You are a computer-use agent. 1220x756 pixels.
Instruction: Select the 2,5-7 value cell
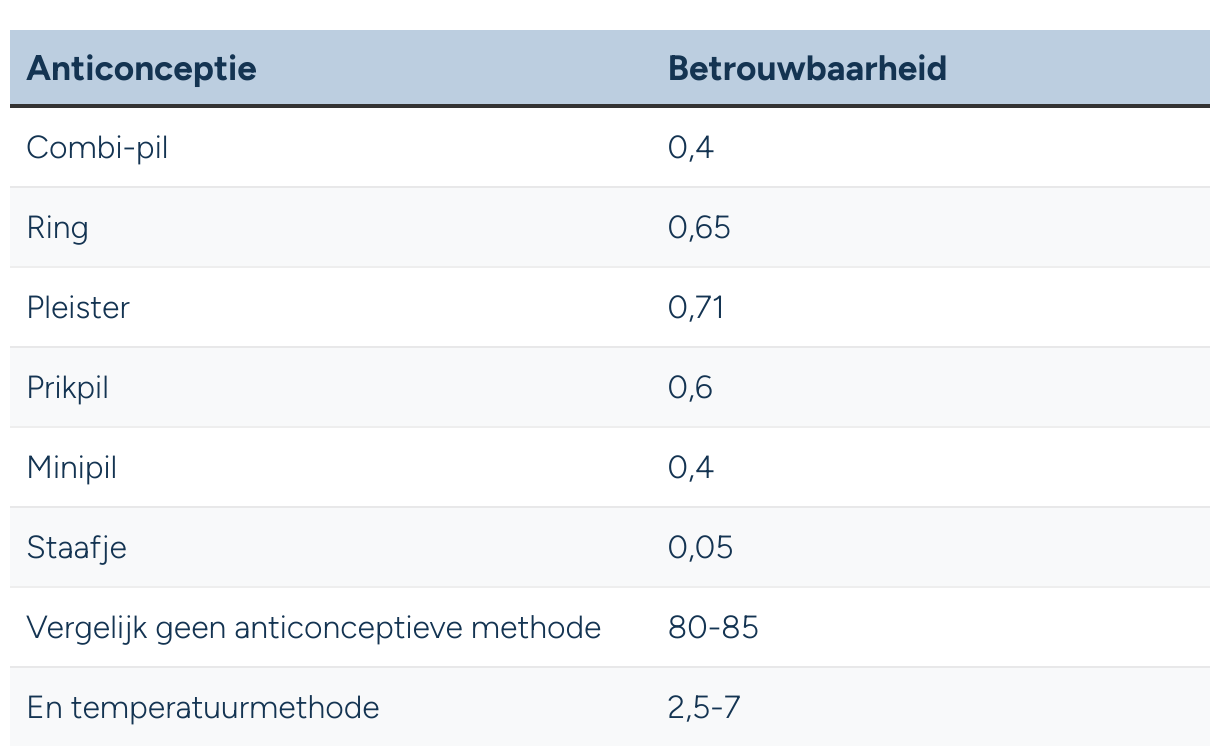704,708
